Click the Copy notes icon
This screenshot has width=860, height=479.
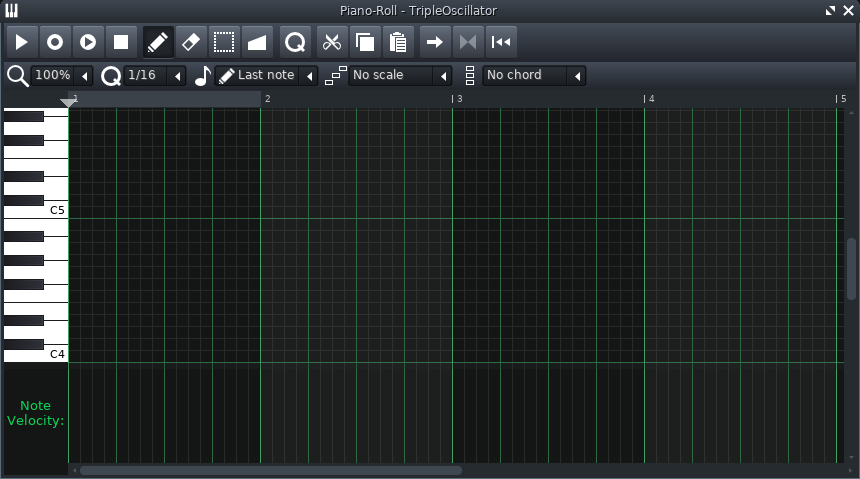pyautogui.click(x=365, y=42)
